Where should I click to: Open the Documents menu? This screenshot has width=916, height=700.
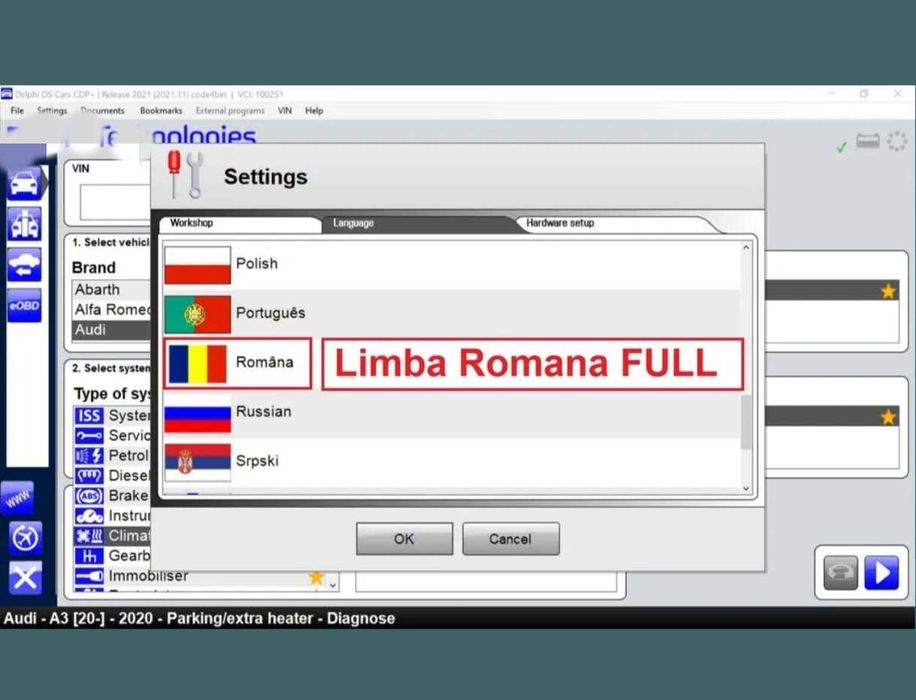(x=103, y=110)
